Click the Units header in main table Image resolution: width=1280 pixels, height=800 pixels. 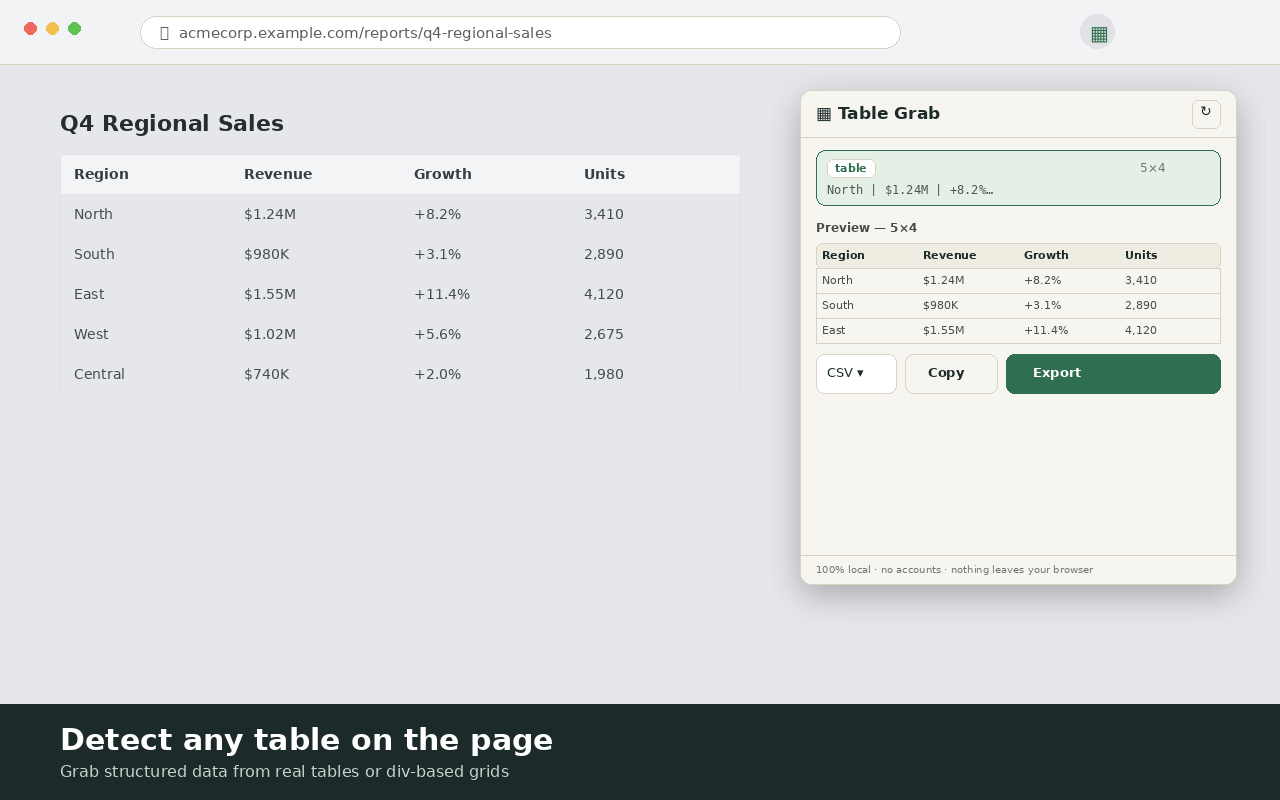[x=604, y=174]
